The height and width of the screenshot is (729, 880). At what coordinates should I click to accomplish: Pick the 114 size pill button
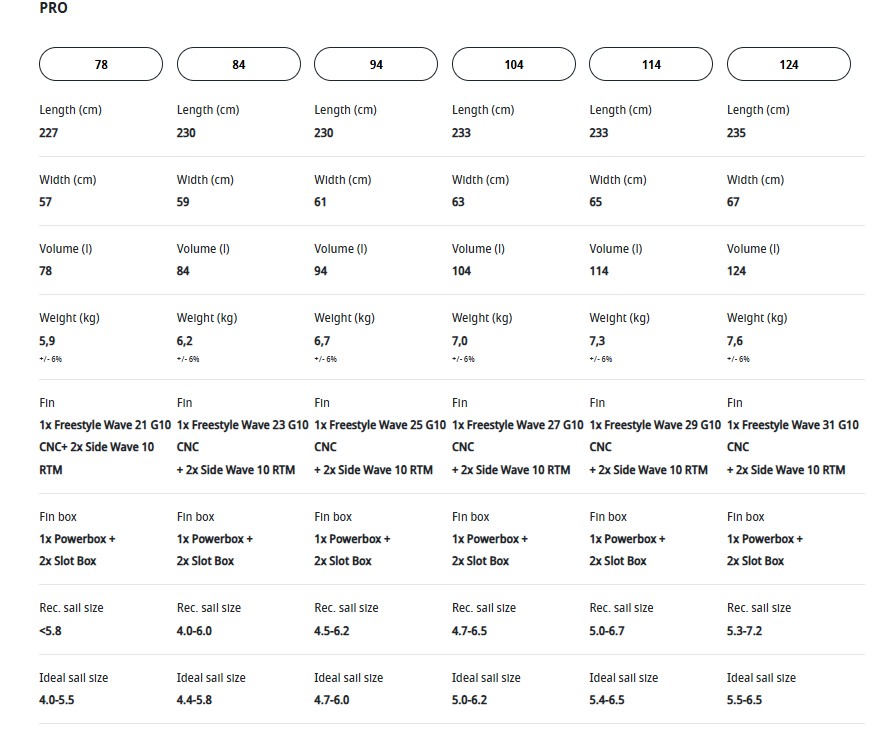pos(651,64)
